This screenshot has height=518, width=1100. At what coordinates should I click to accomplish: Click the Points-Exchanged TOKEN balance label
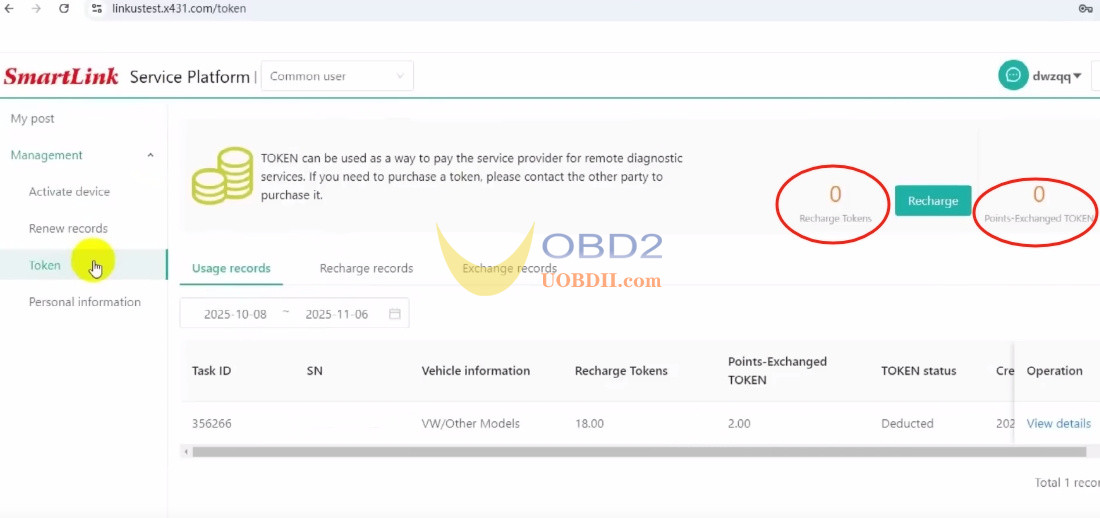(x=1039, y=218)
